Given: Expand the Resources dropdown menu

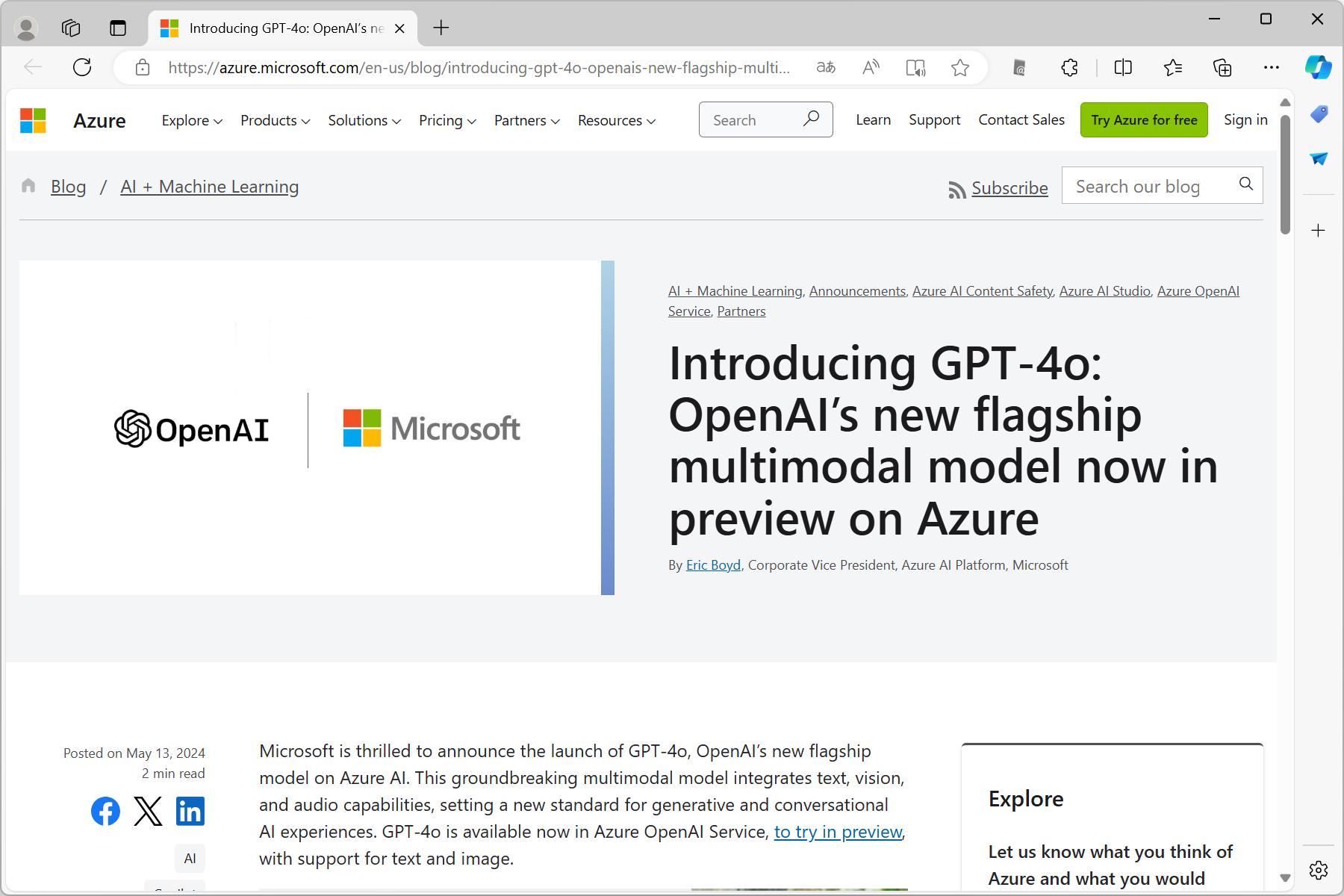Looking at the screenshot, I should [617, 120].
